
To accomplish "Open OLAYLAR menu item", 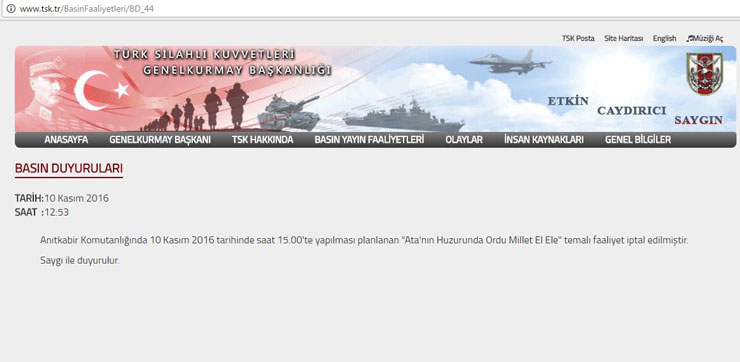I will point(464,140).
